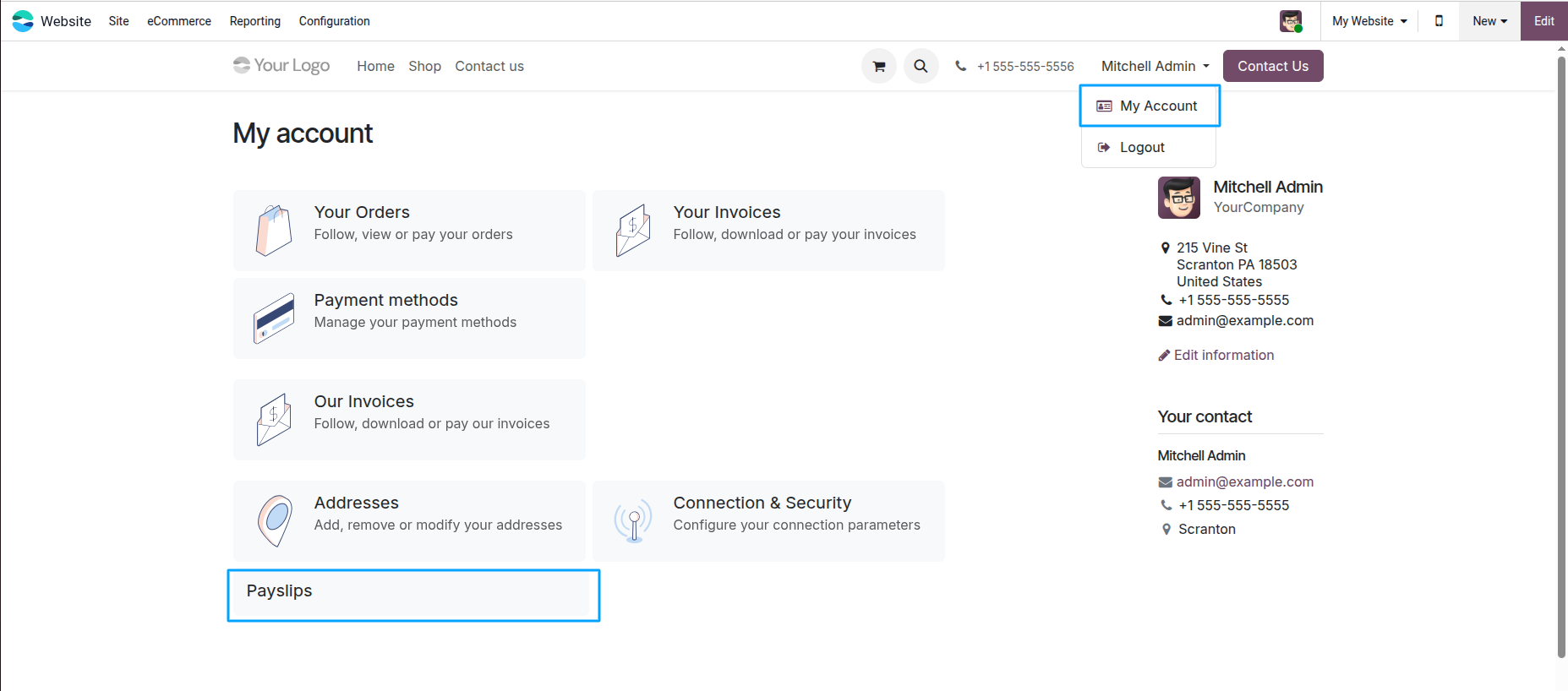Click the location pin icon beside Scranton

(x=1166, y=530)
